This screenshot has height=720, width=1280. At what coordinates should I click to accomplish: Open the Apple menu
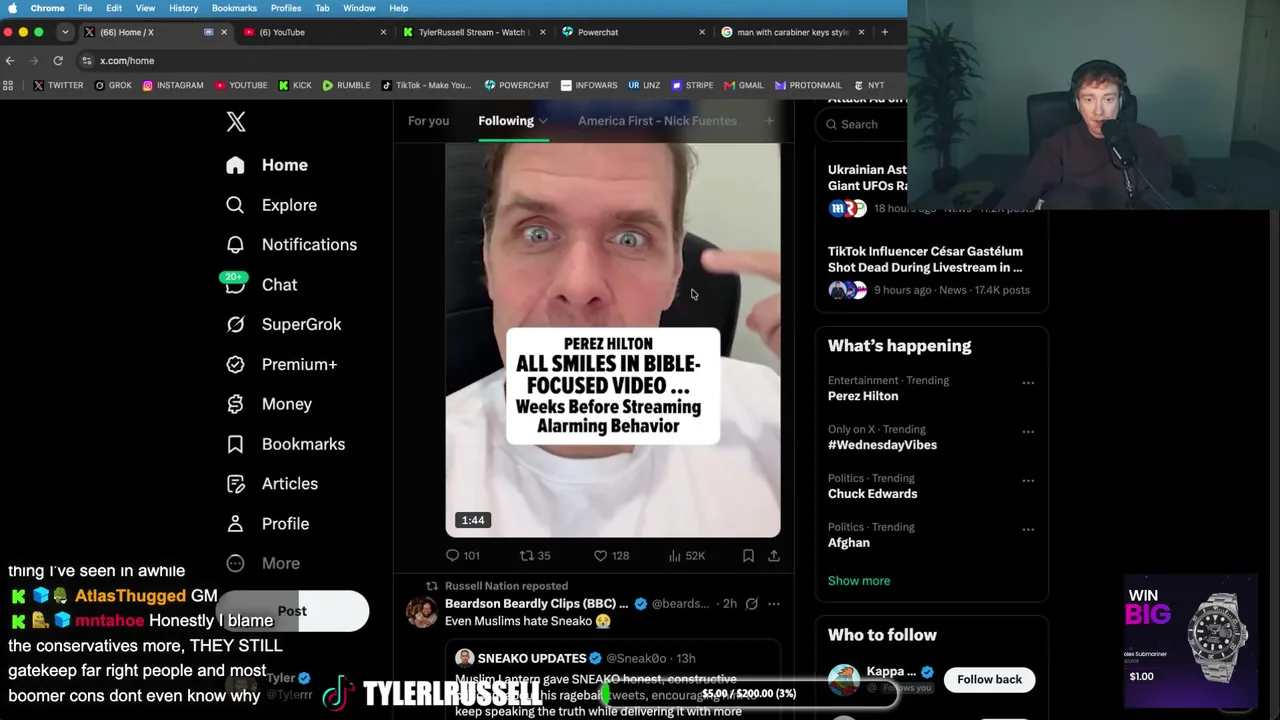(12, 8)
